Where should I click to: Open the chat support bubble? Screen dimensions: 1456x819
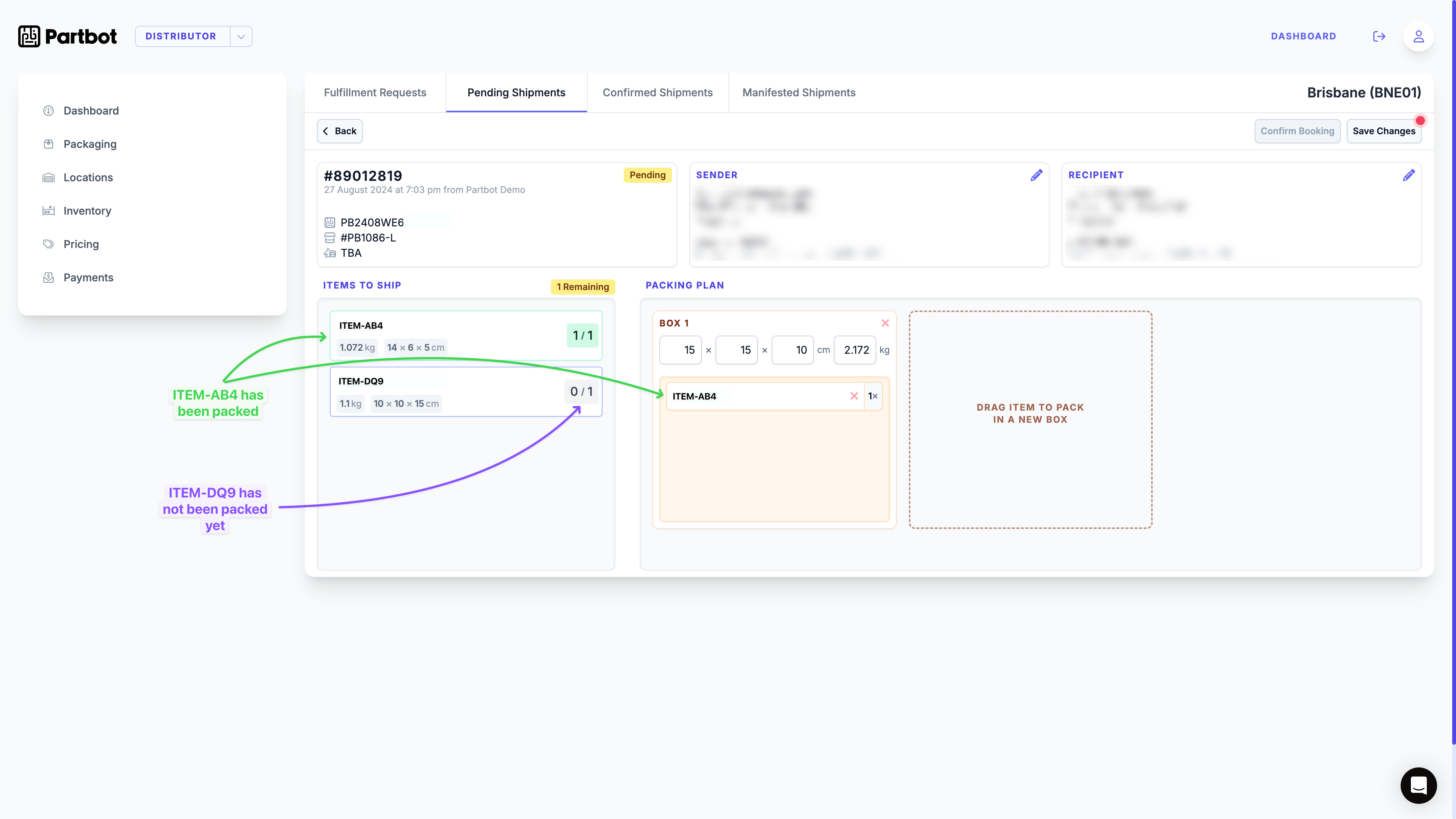coord(1418,785)
